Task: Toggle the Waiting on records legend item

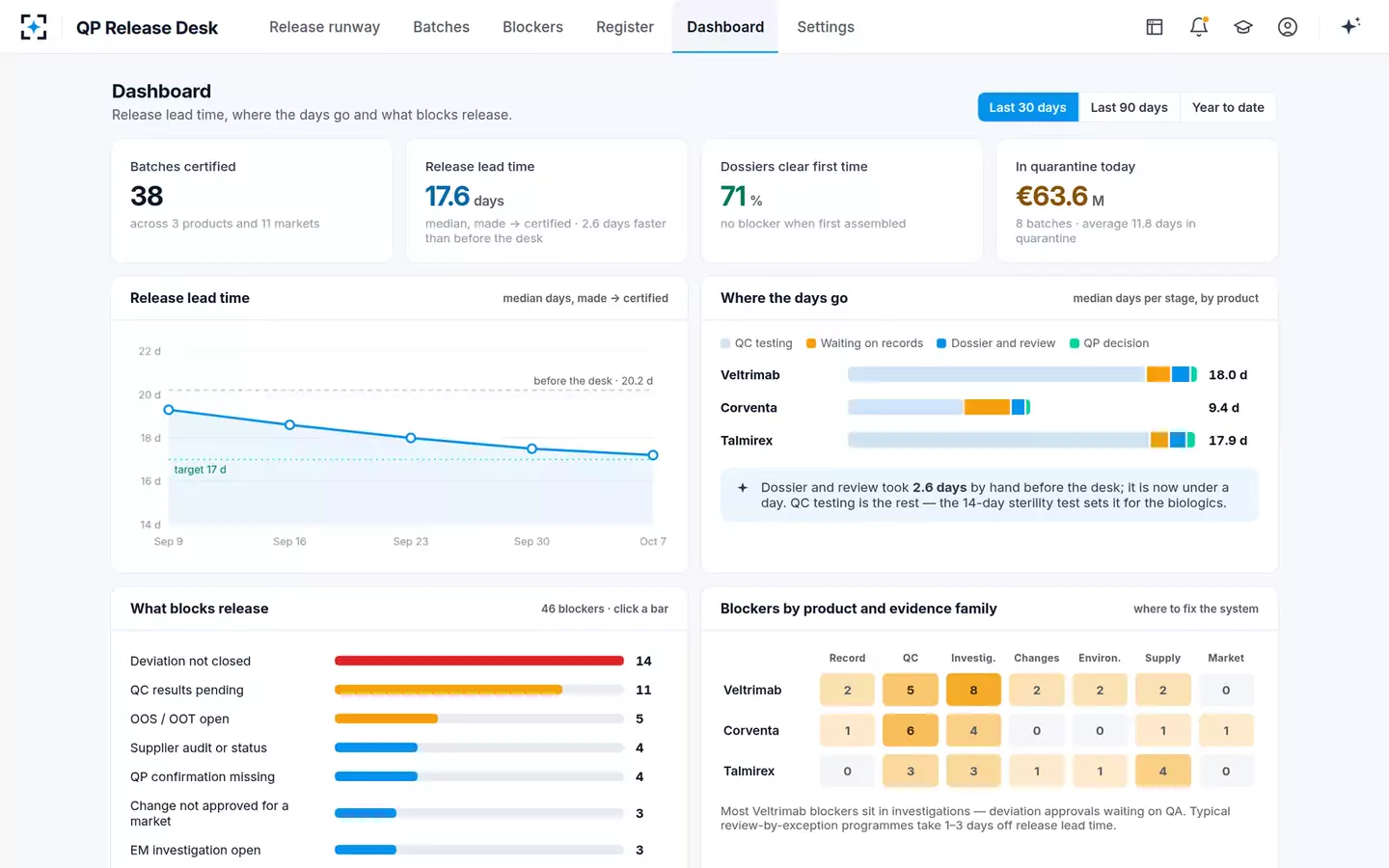Action: tap(865, 343)
